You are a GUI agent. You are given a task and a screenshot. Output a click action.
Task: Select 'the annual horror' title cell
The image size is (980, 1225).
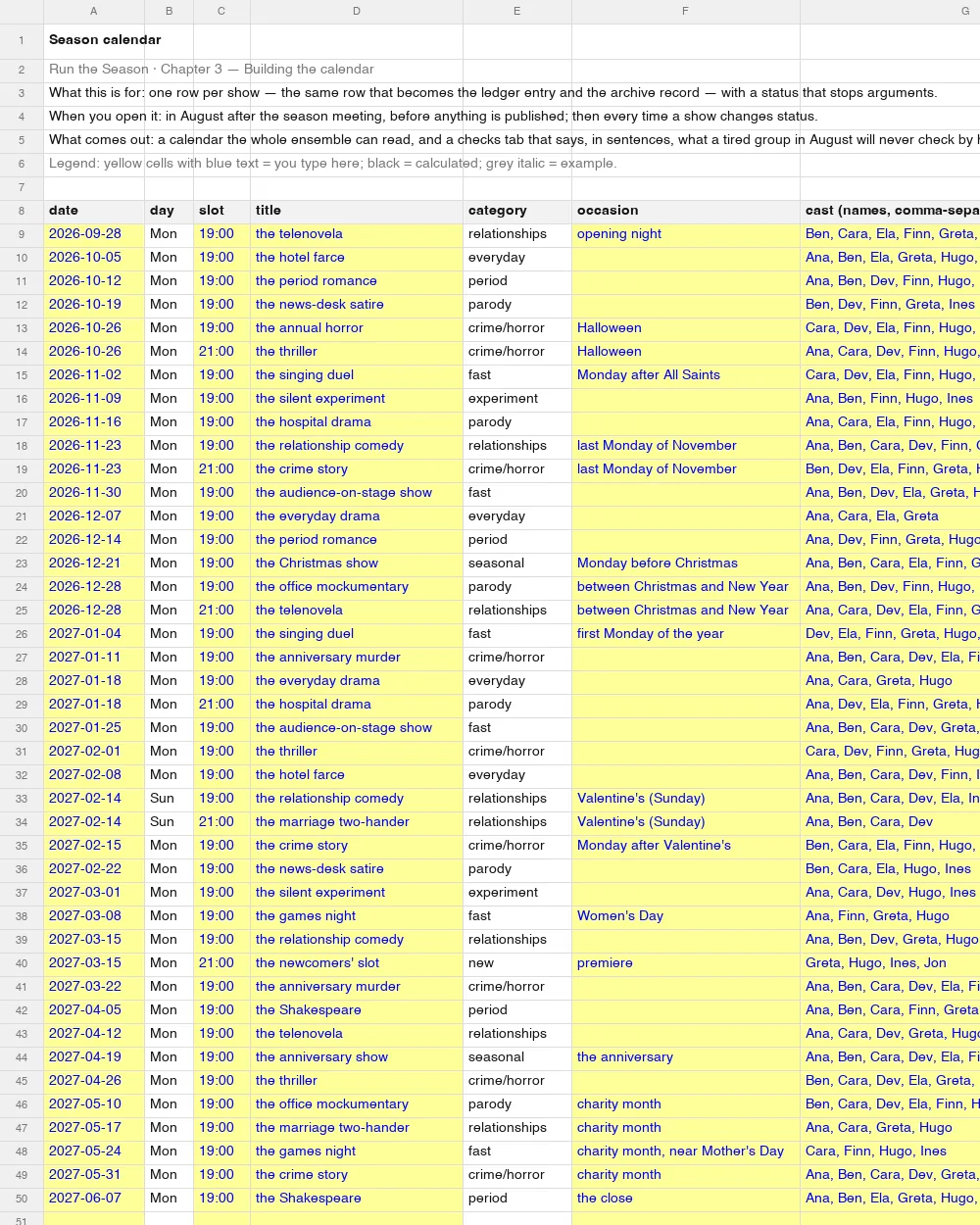point(357,328)
